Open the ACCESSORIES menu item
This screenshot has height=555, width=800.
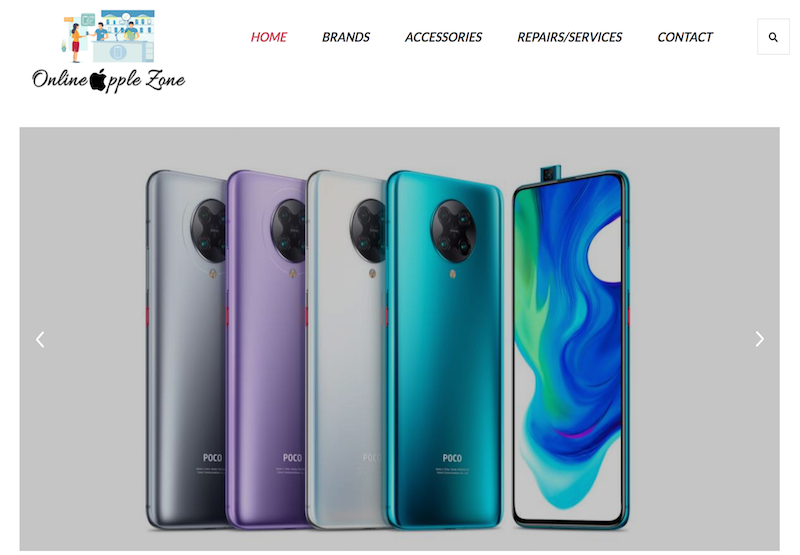click(x=443, y=37)
